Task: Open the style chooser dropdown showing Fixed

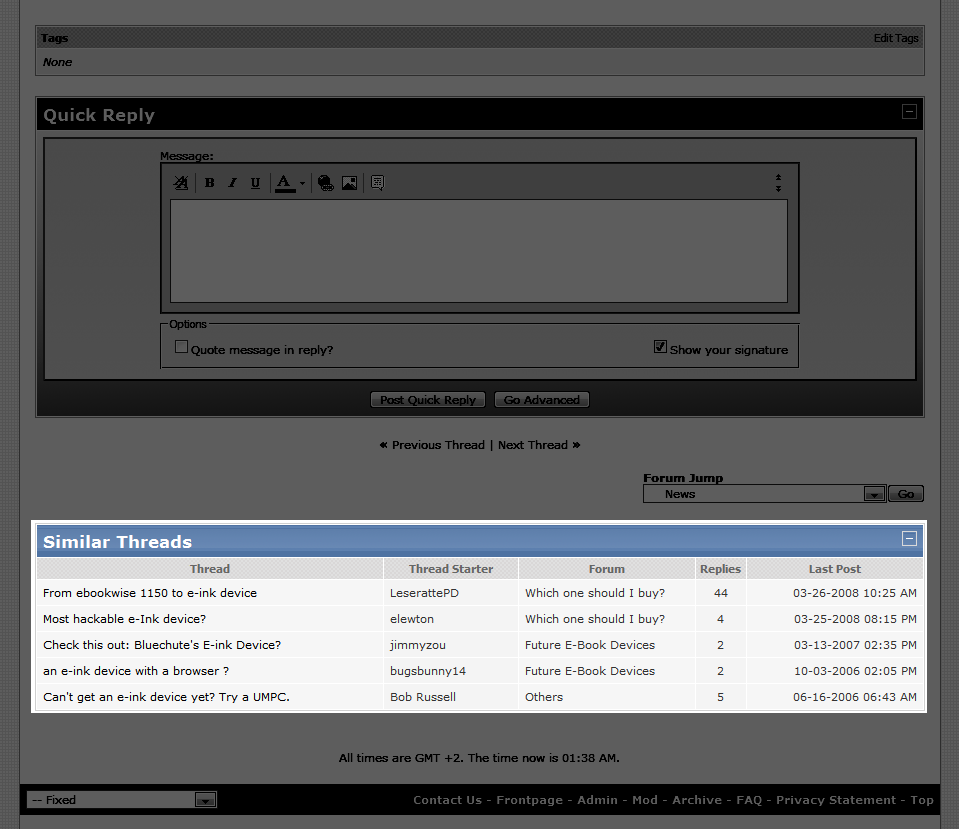Action: pos(122,800)
